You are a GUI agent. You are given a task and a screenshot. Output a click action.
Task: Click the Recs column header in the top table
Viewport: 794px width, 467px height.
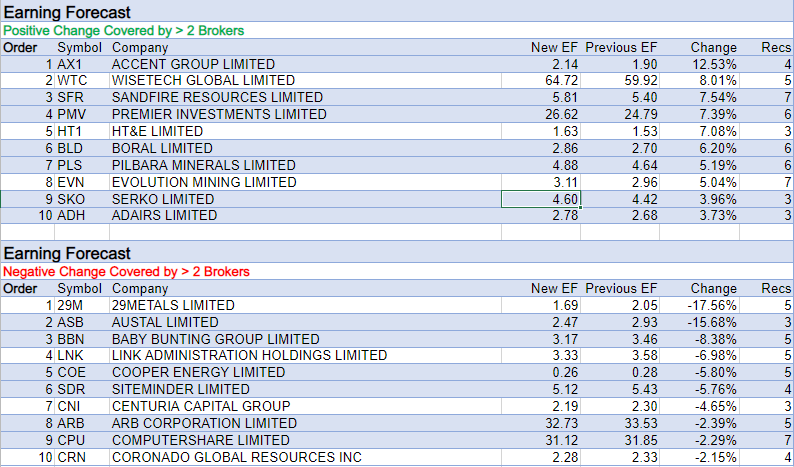pos(776,47)
